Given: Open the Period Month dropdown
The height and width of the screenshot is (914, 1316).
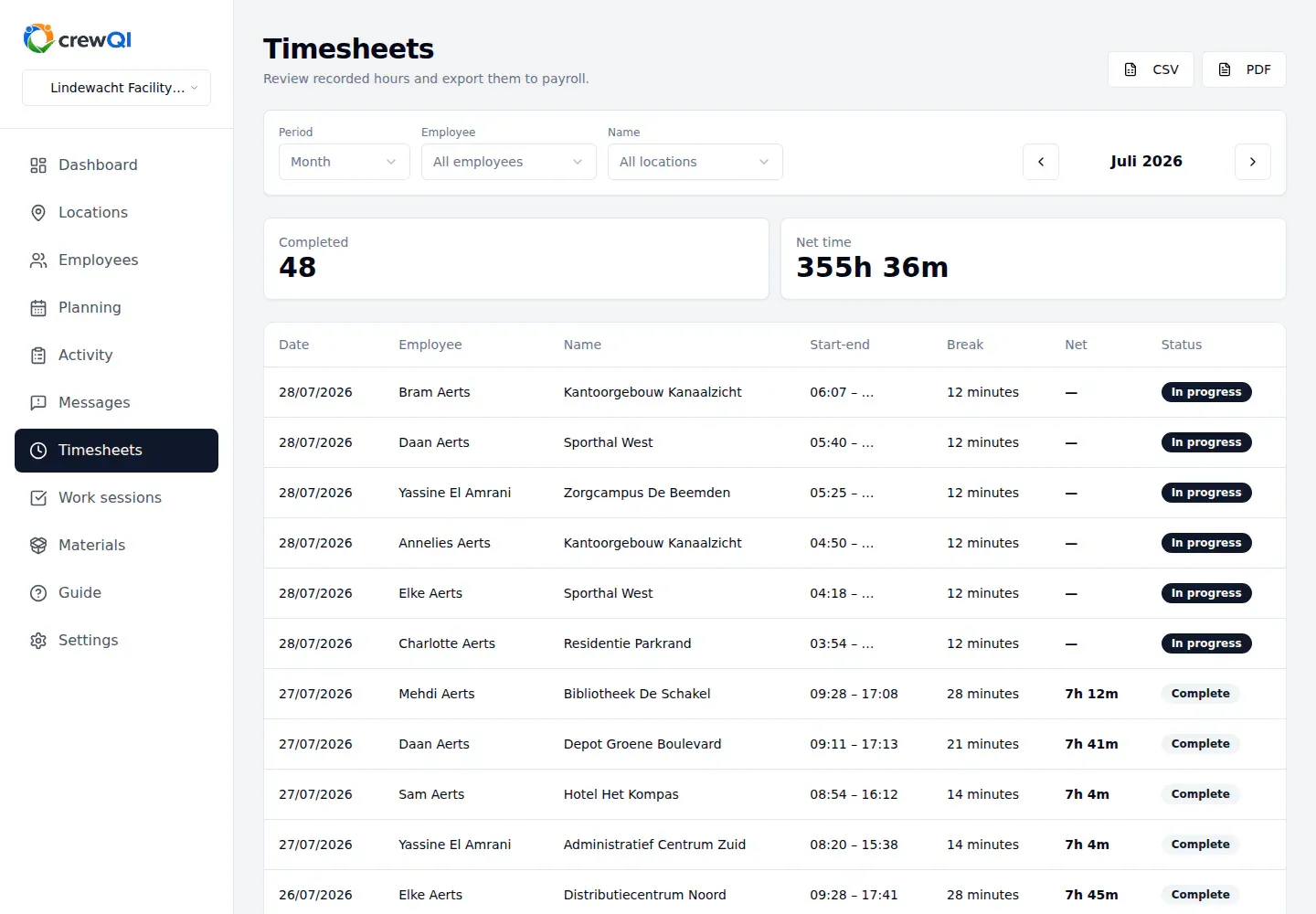Looking at the screenshot, I should click(x=345, y=162).
